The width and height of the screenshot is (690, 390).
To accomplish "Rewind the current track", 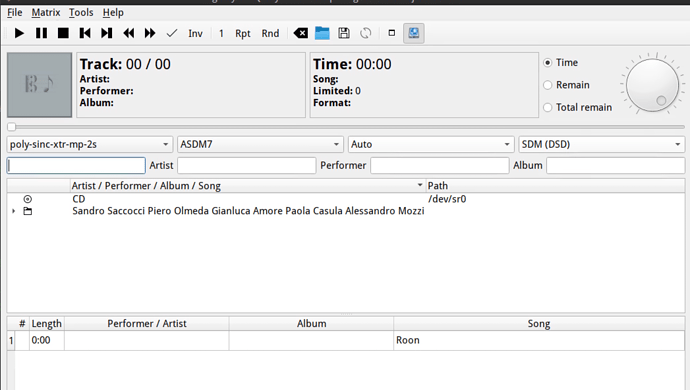I will click(x=128, y=33).
